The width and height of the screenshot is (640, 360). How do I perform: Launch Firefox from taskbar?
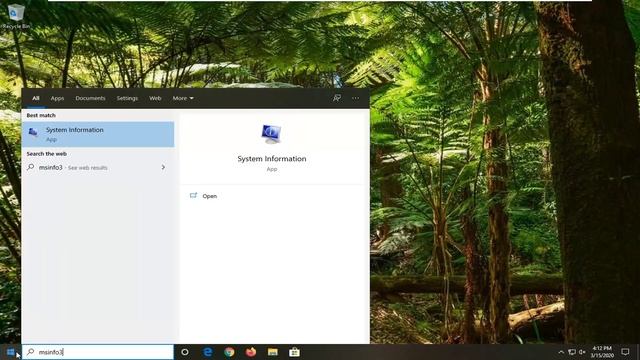[x=251, y=352]
